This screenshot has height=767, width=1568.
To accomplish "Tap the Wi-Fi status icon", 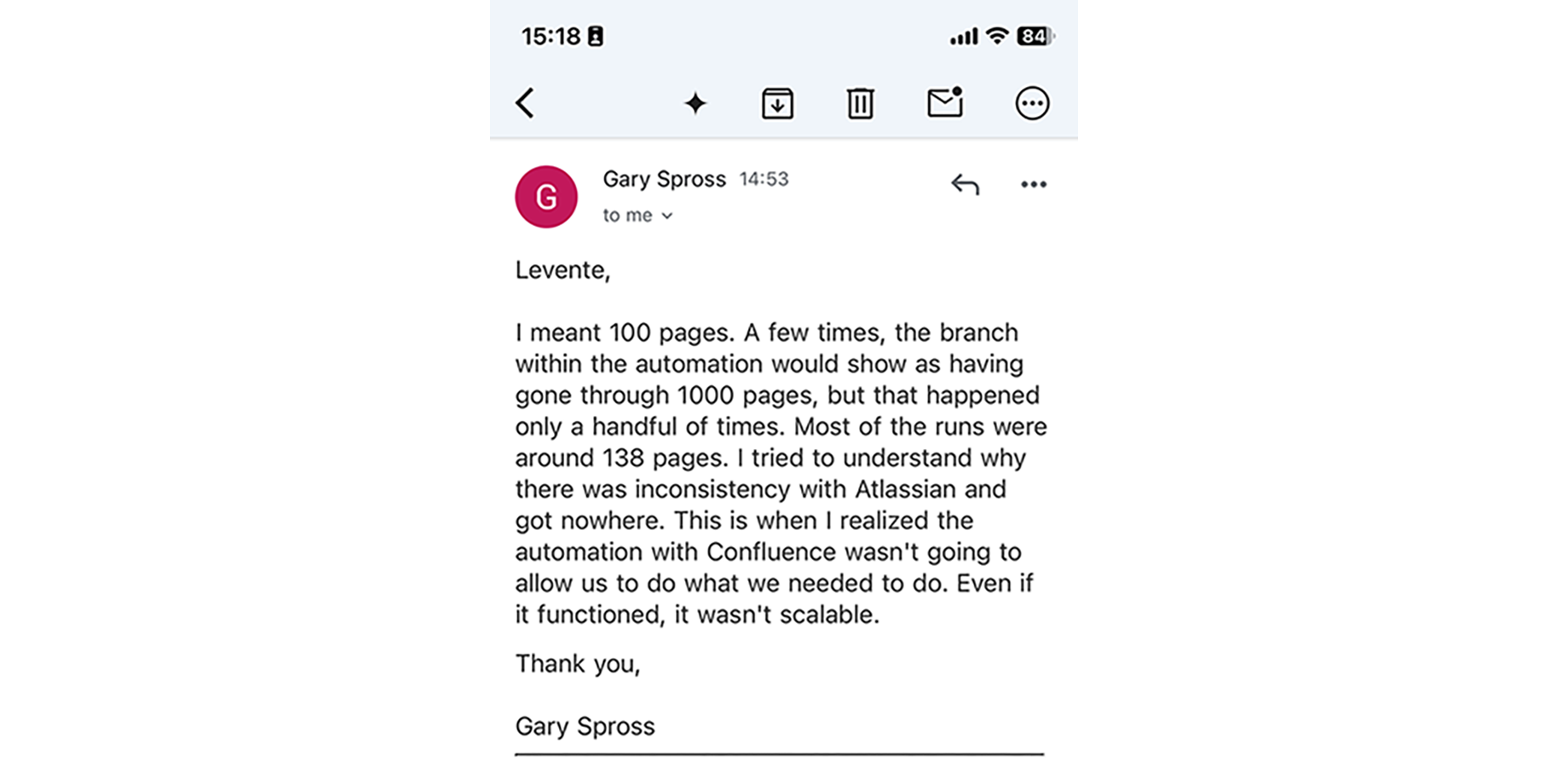I will (996, 36).
